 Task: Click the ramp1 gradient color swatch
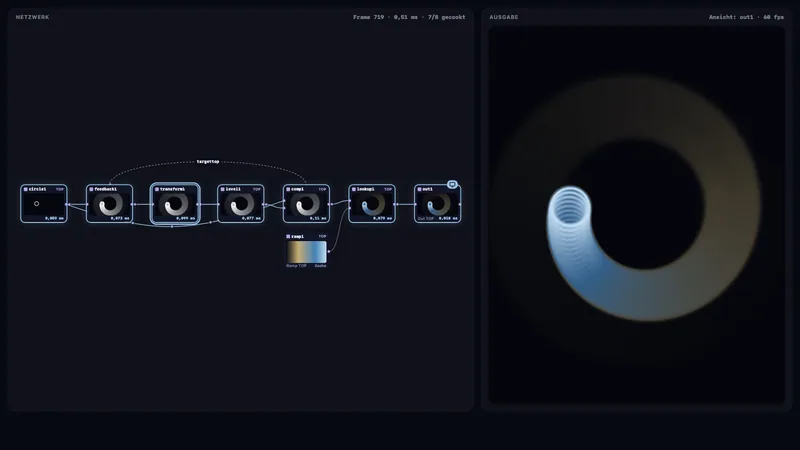pyautogui.click(x=307, y=252)
